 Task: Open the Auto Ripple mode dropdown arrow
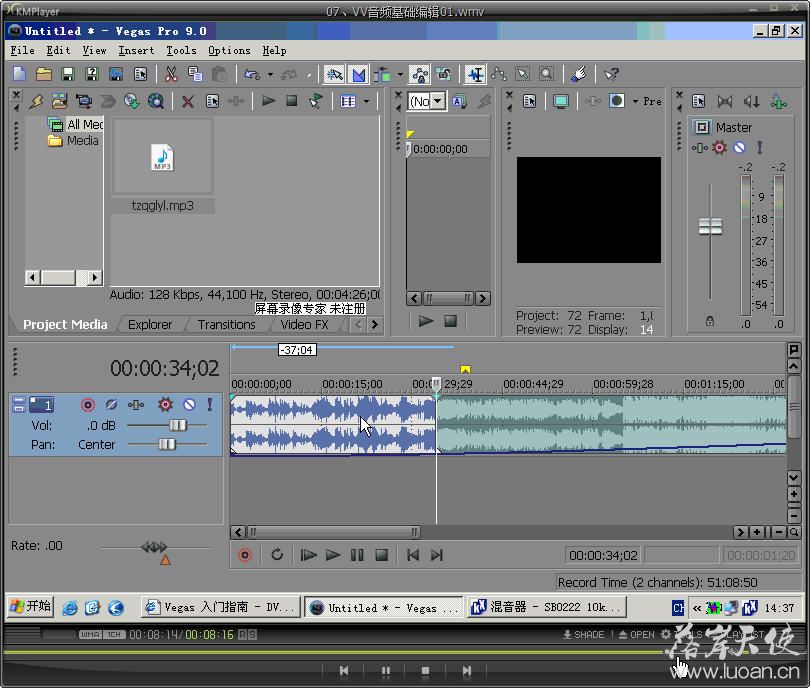click(400, 75)
